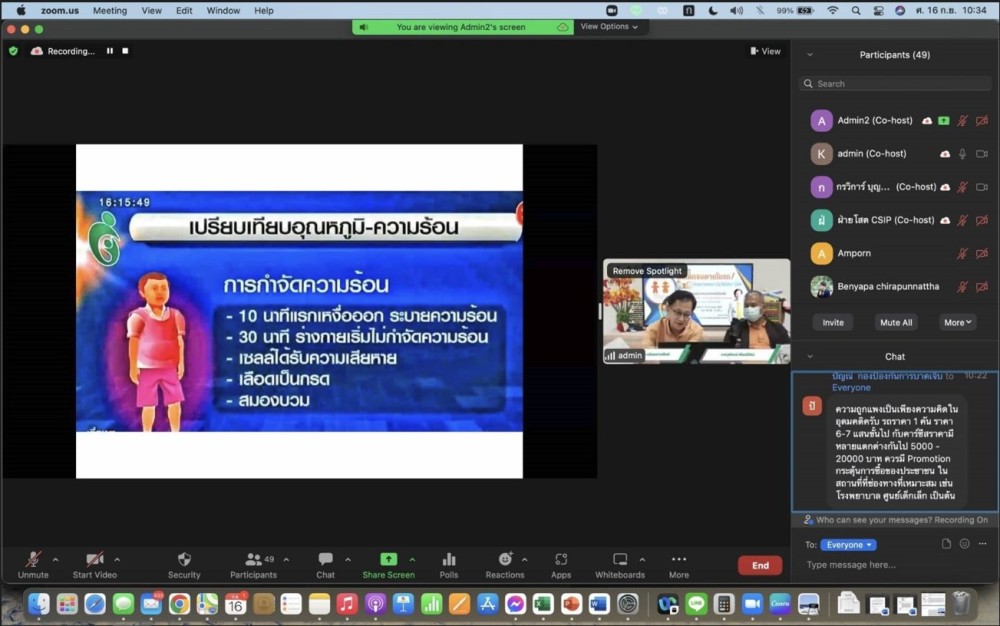Open the View Options dropdown

tap(609, 27)
